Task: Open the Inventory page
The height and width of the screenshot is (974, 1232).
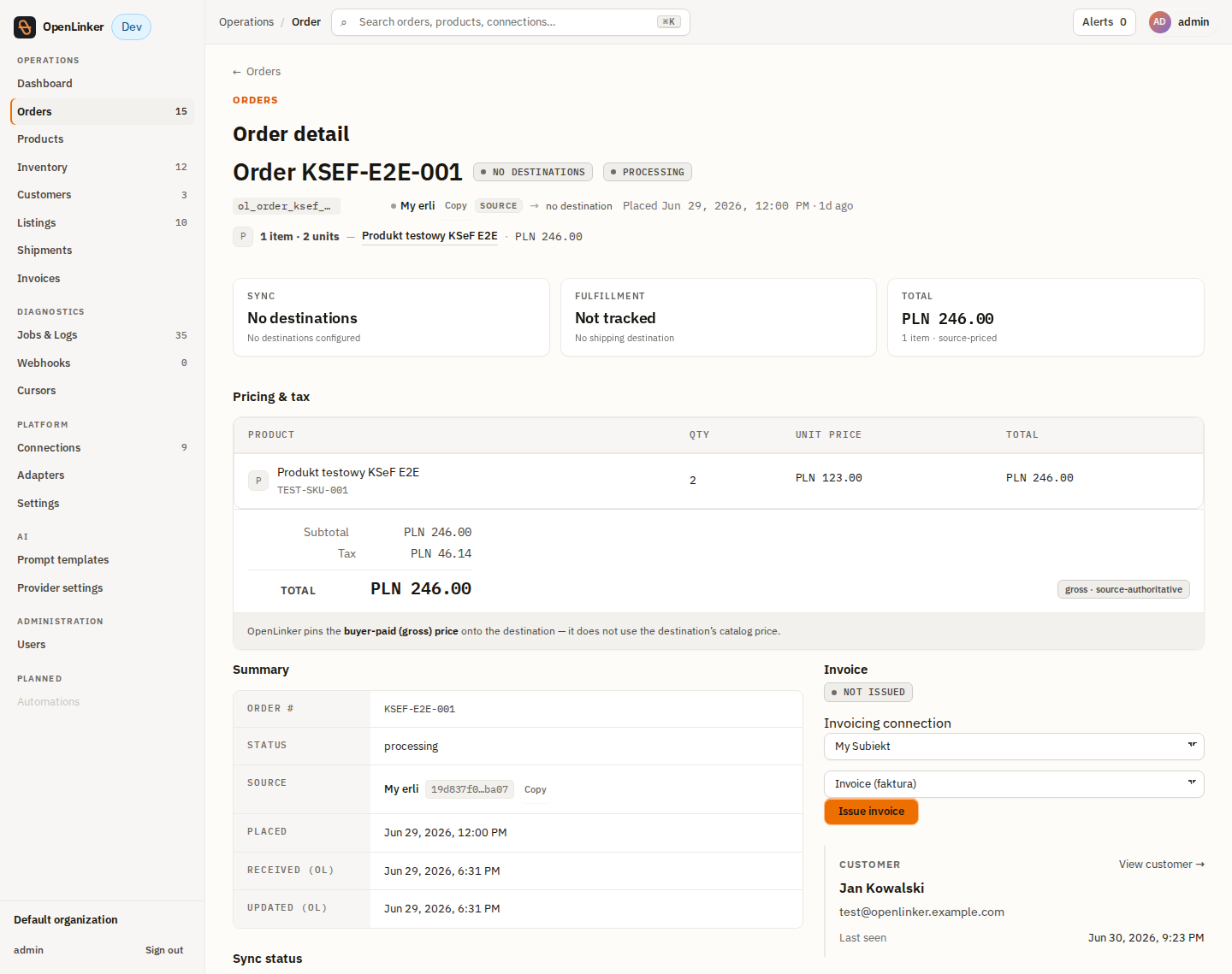Action: (102, 168)
